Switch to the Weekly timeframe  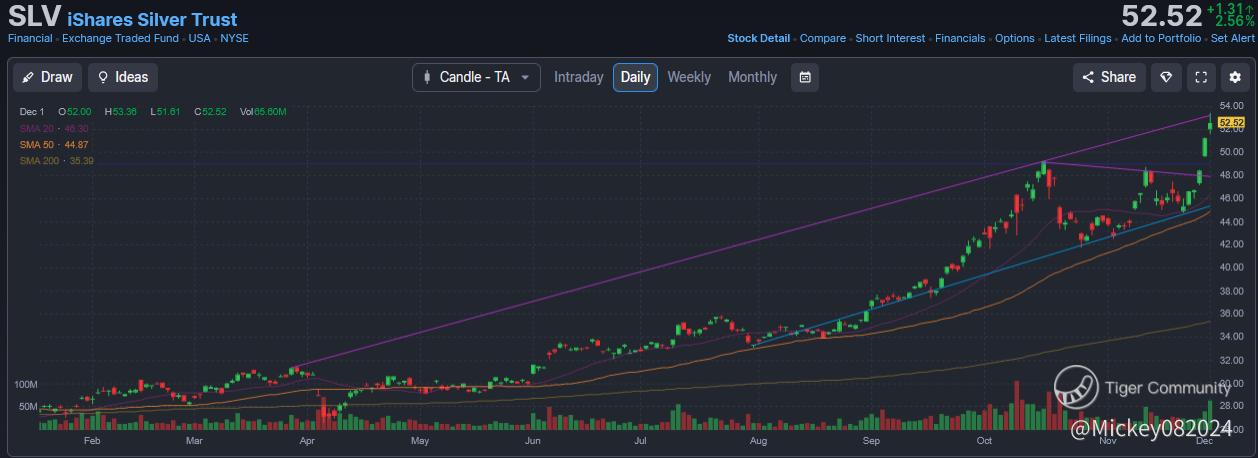[689, 77]
